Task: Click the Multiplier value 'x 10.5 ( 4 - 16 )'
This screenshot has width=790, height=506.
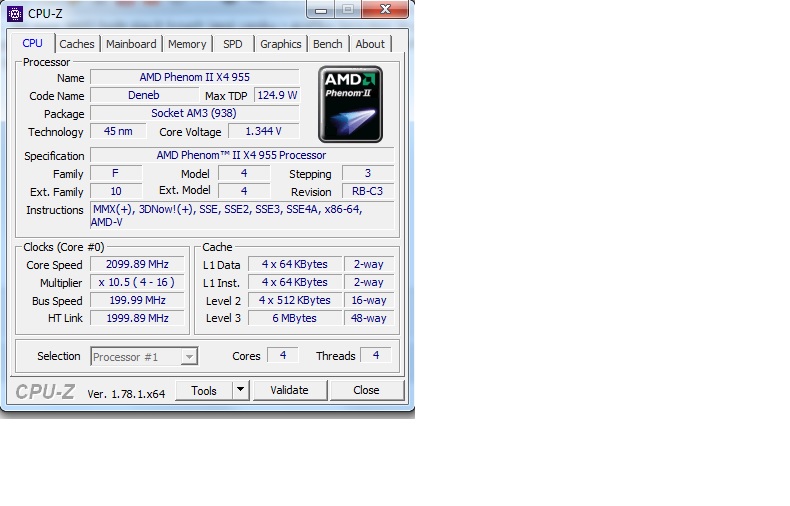Action: 137,282
